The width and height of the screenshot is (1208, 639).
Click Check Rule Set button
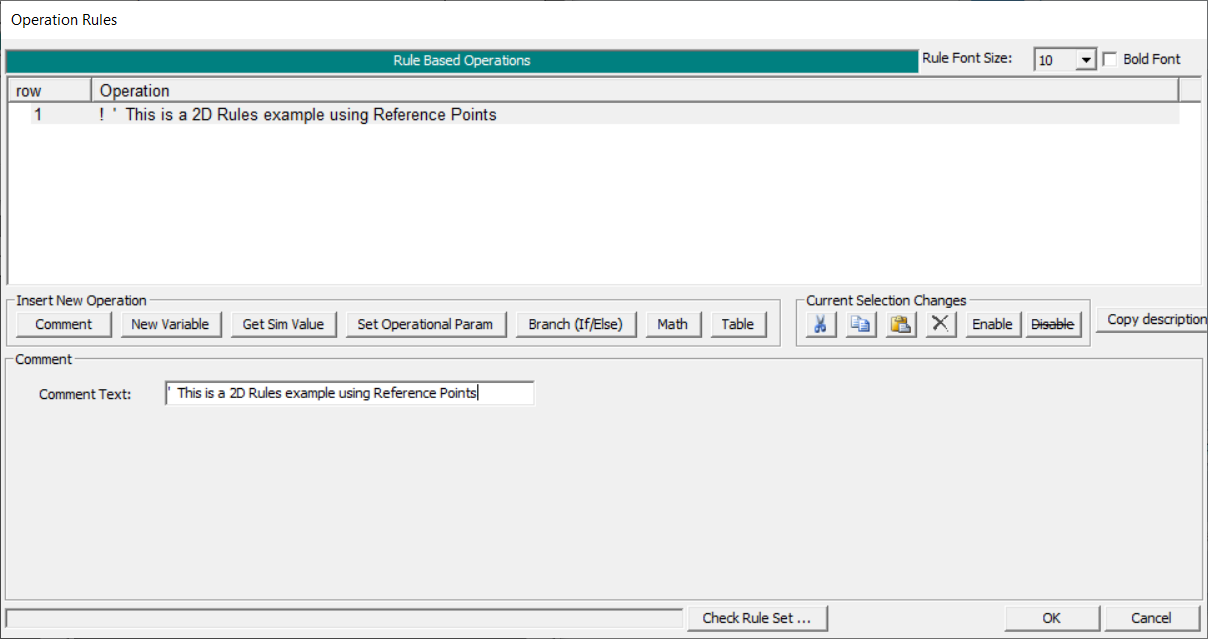click(x=757, y=618)
